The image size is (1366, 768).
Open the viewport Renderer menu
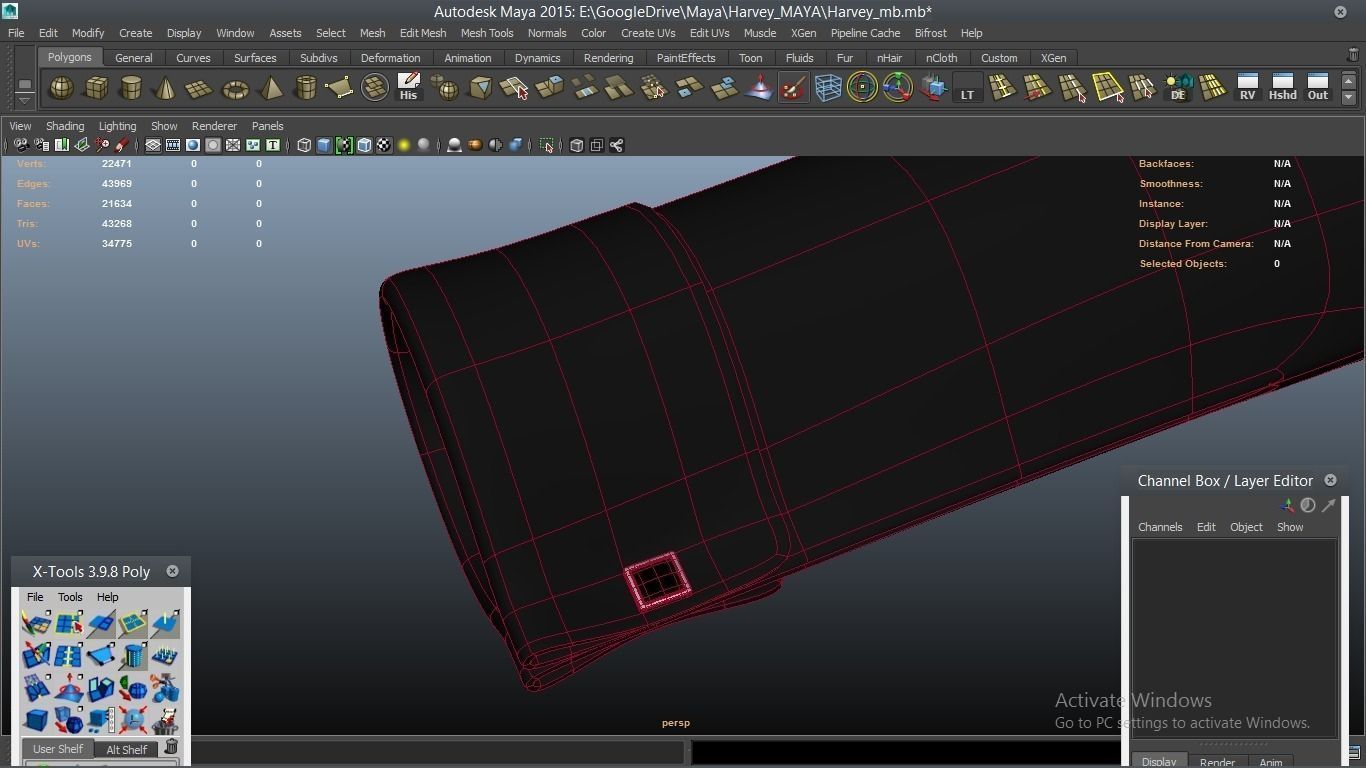[x=214, y=126]
